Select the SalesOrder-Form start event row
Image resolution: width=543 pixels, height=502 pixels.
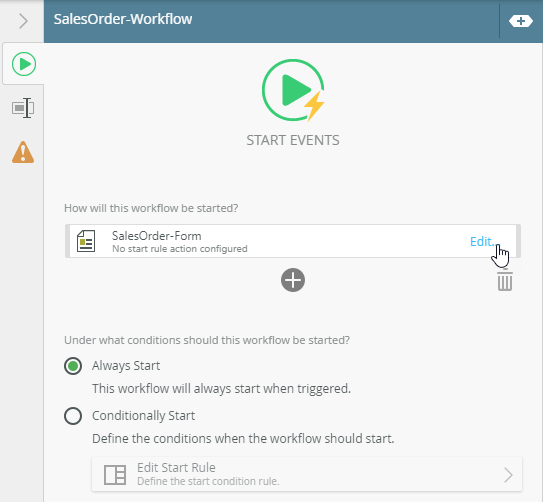click(293, 241)
